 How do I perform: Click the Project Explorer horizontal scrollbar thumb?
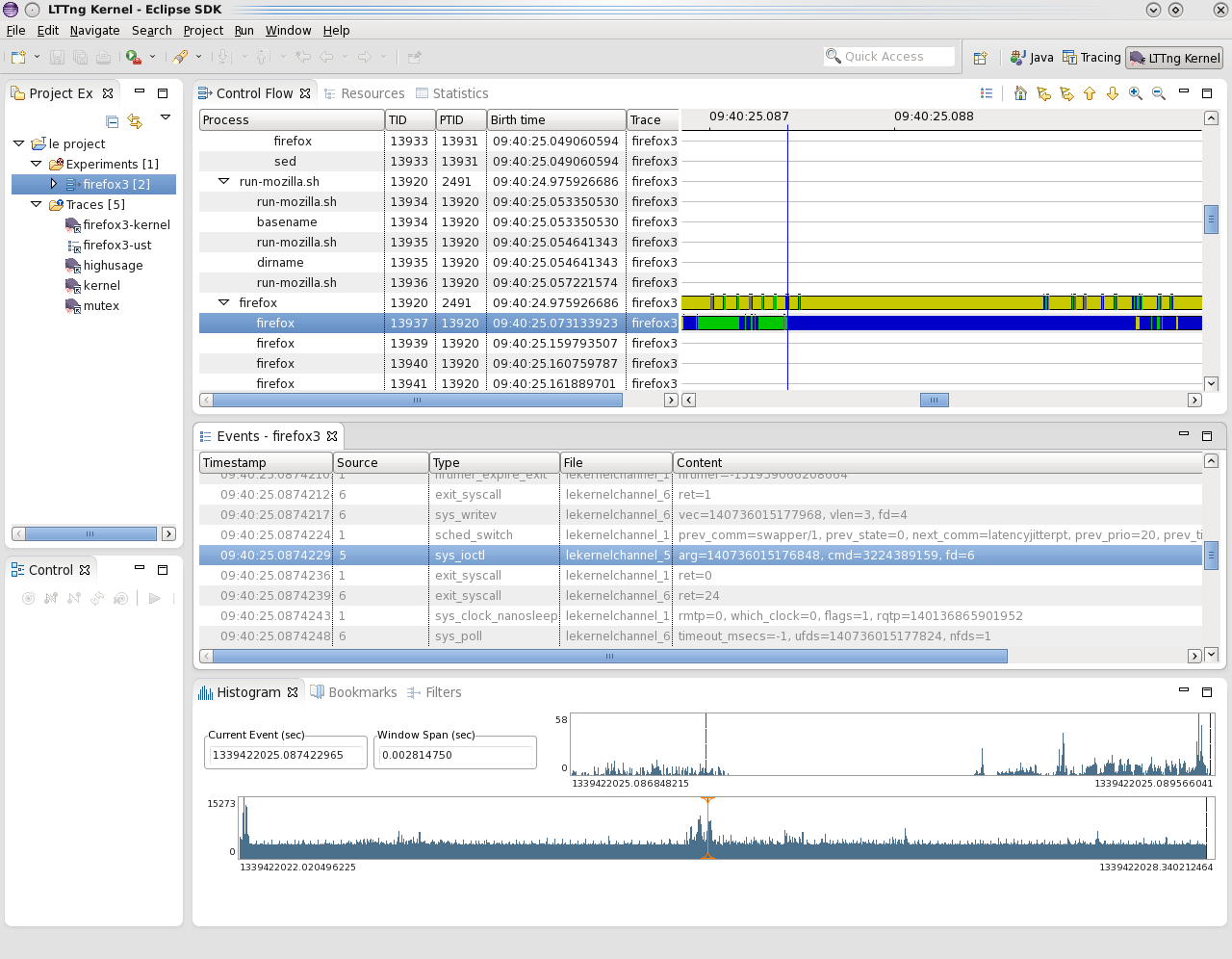[x=90, y=533]
